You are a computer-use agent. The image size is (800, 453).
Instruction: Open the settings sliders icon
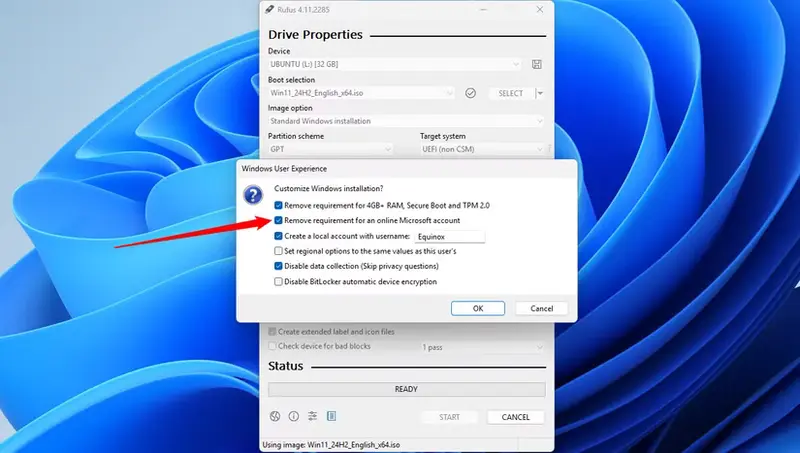click(312, 416)
